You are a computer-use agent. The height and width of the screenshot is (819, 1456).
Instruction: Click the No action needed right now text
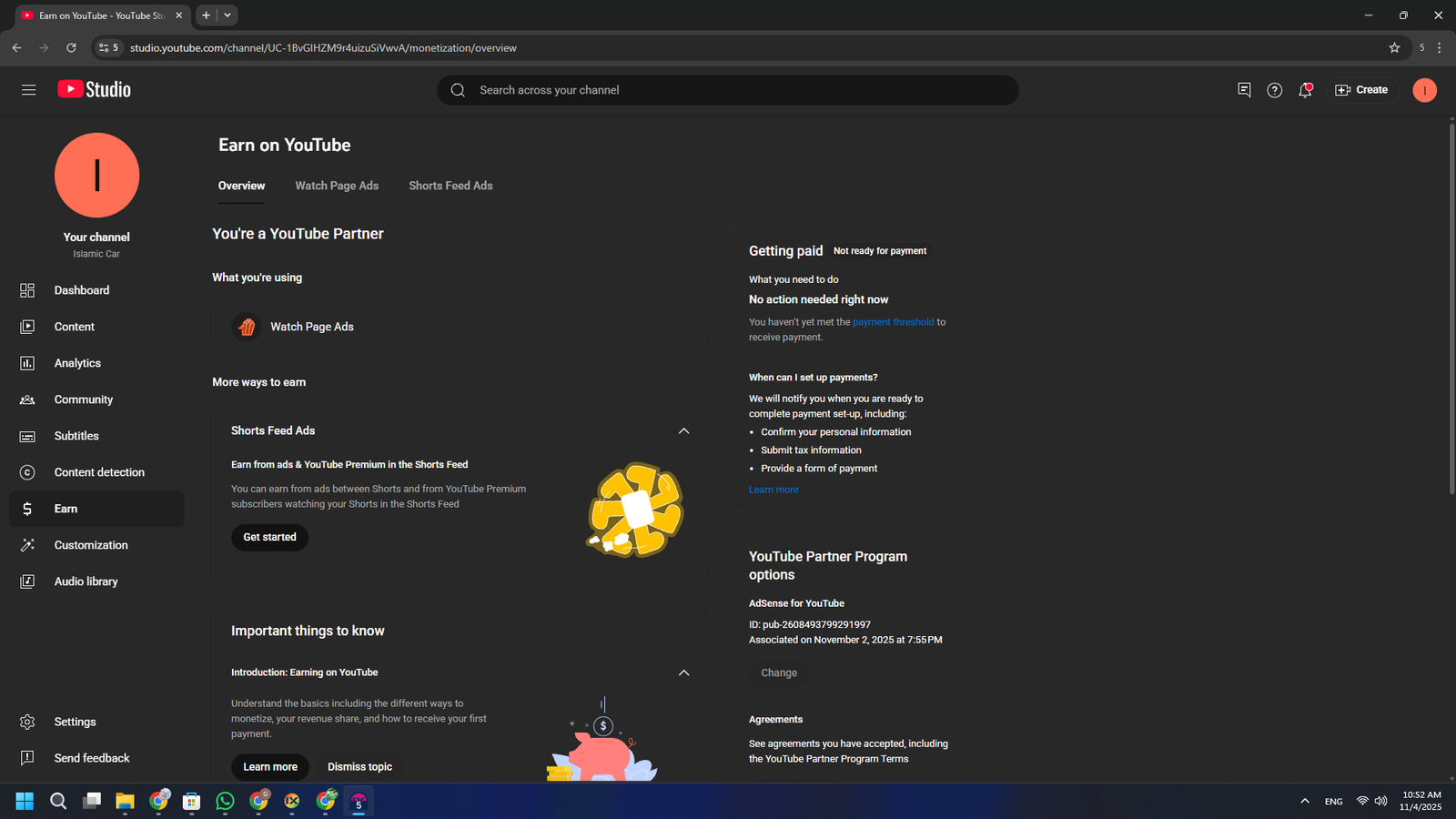[x=818, y=299]
